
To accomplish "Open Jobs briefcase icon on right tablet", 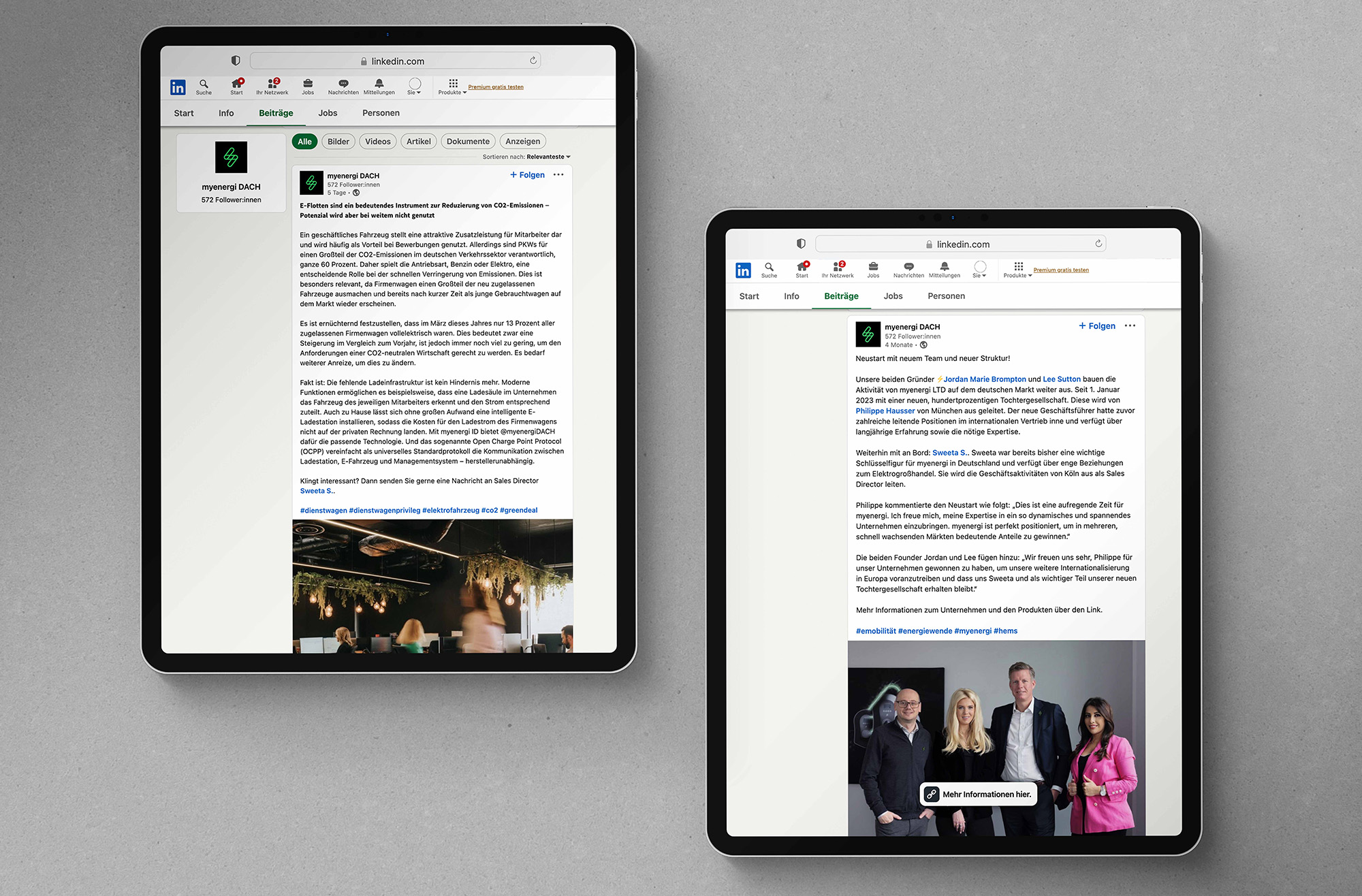I will pos(873,270).
